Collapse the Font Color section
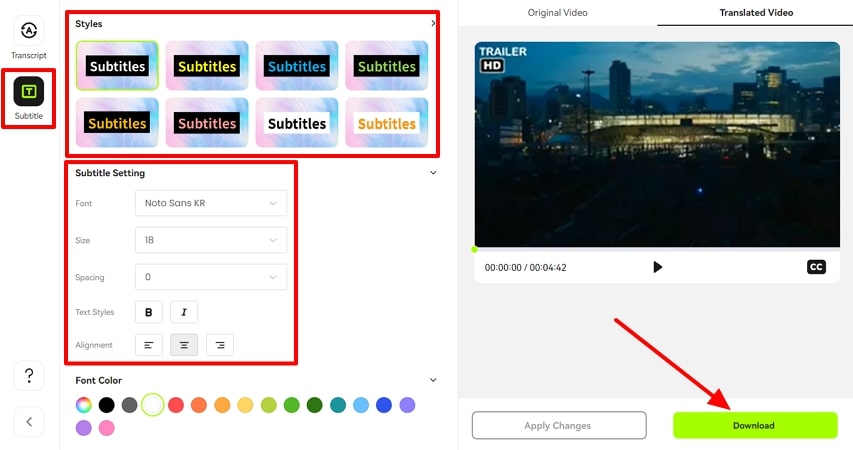Viewport: 853px width, 450px height. 433,380
